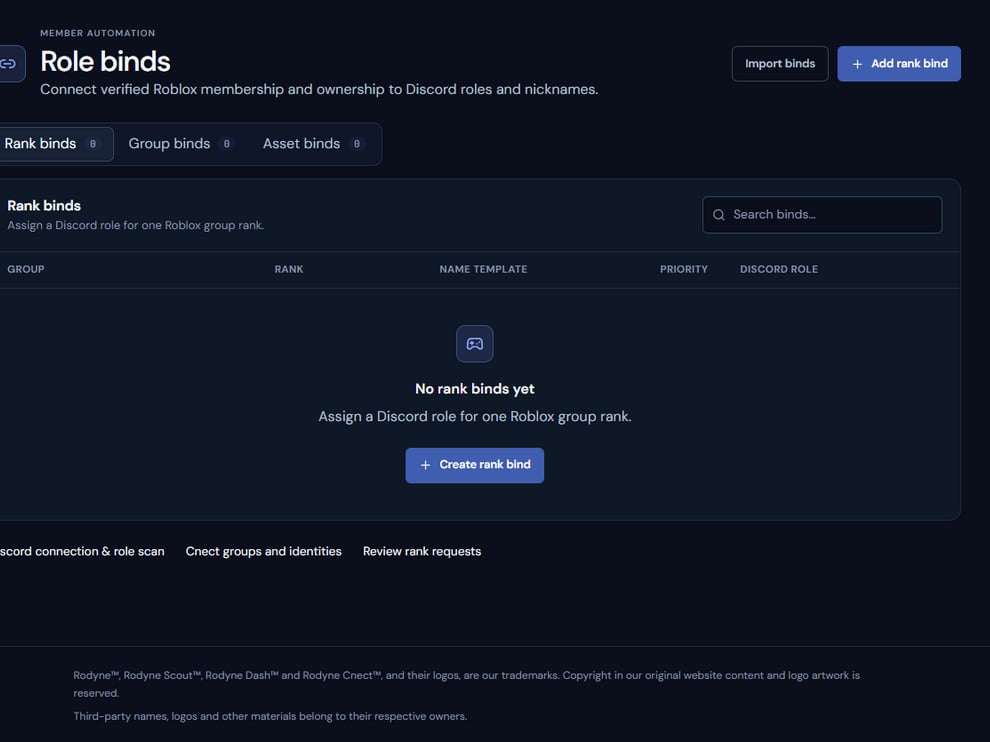Open the Asset binds tab
The image size is (990, 742).
[x=313, y=144]
